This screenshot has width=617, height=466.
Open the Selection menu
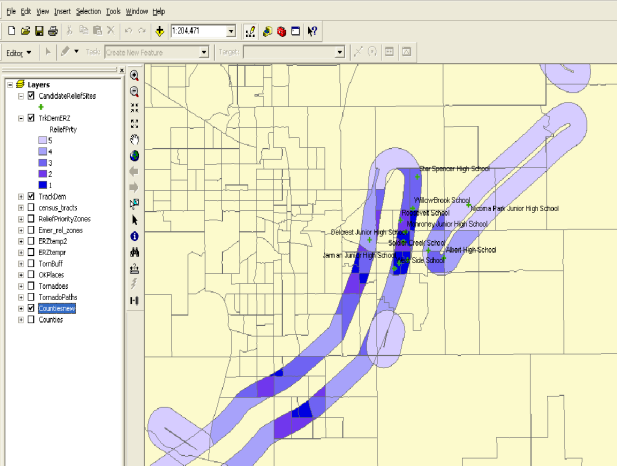click(x=88, y=9)
